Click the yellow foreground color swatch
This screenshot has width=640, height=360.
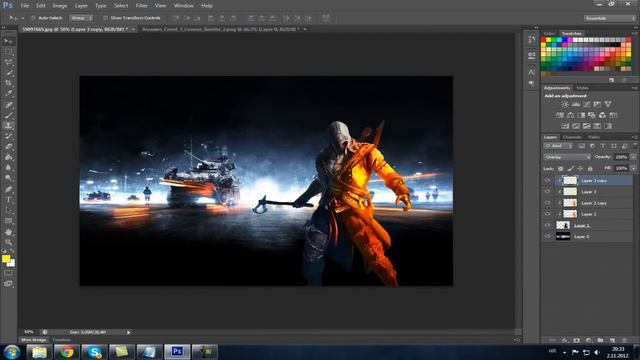point(6,259)
